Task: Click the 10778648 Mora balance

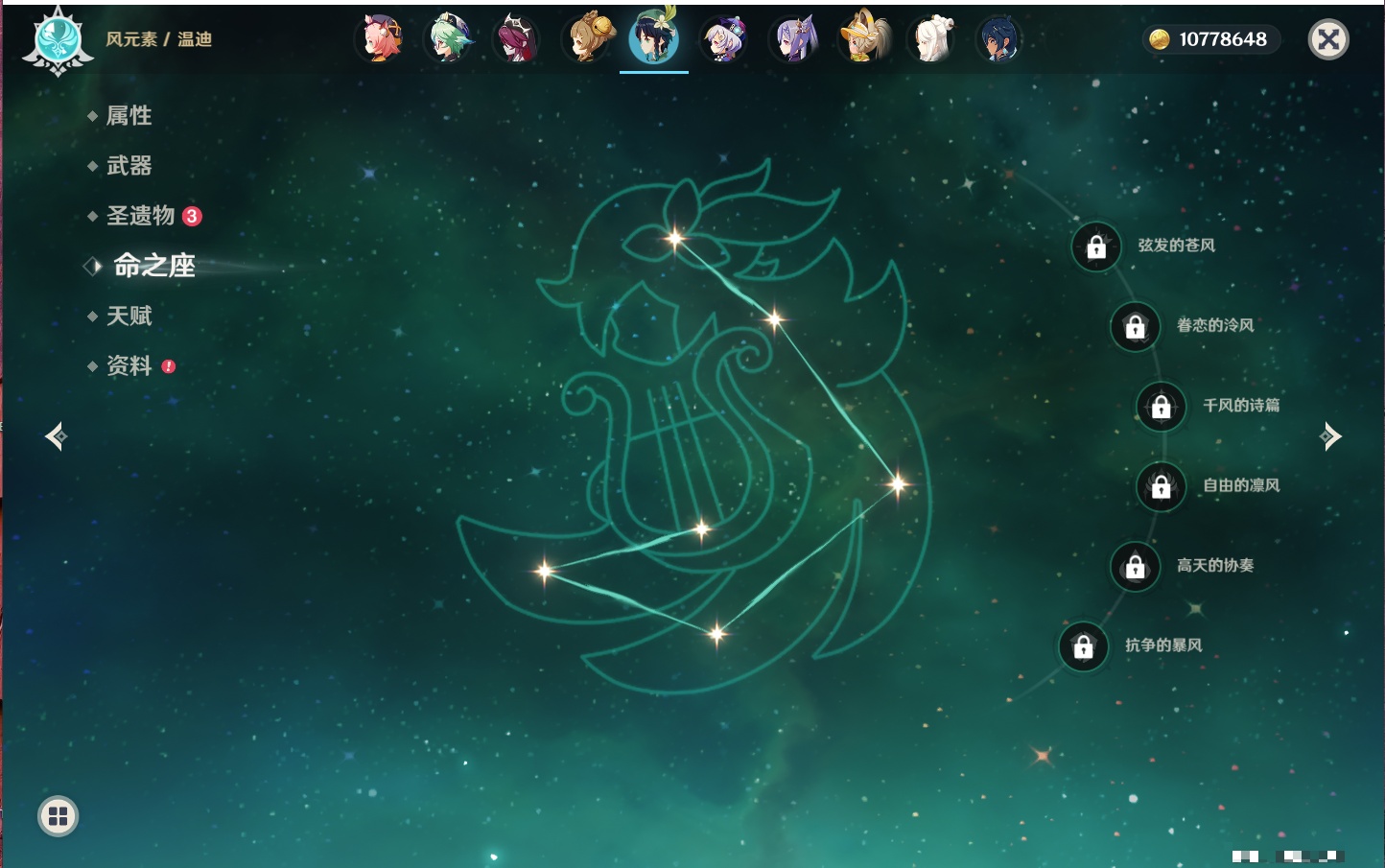Action: click(x=1223, y=39)
